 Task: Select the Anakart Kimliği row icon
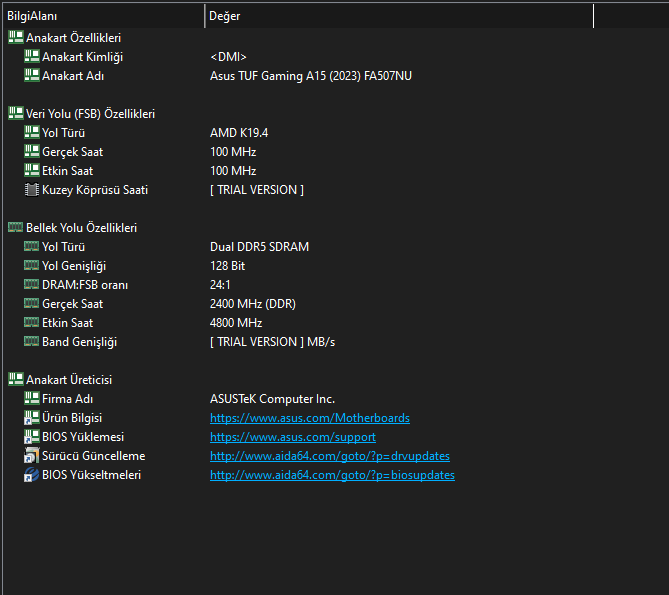(x=32, y=57)
